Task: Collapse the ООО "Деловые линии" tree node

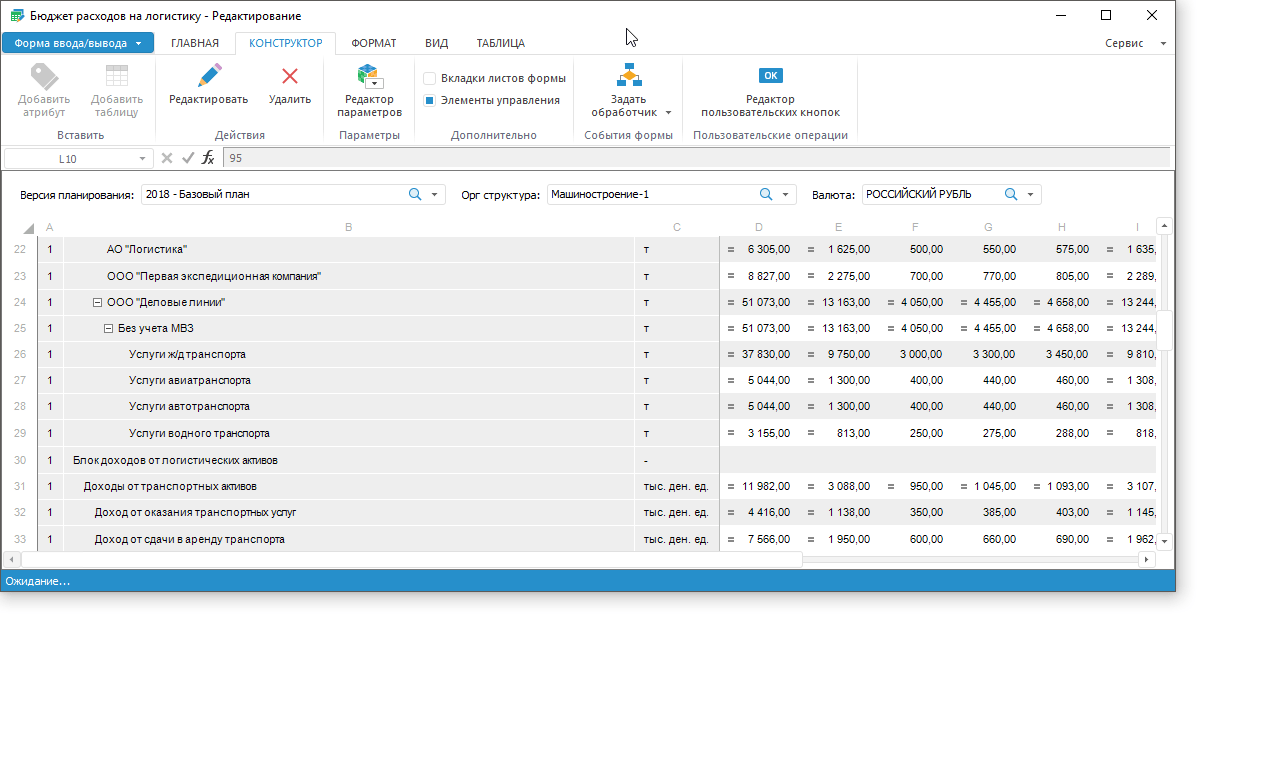Action: click(x=97, y=302)
